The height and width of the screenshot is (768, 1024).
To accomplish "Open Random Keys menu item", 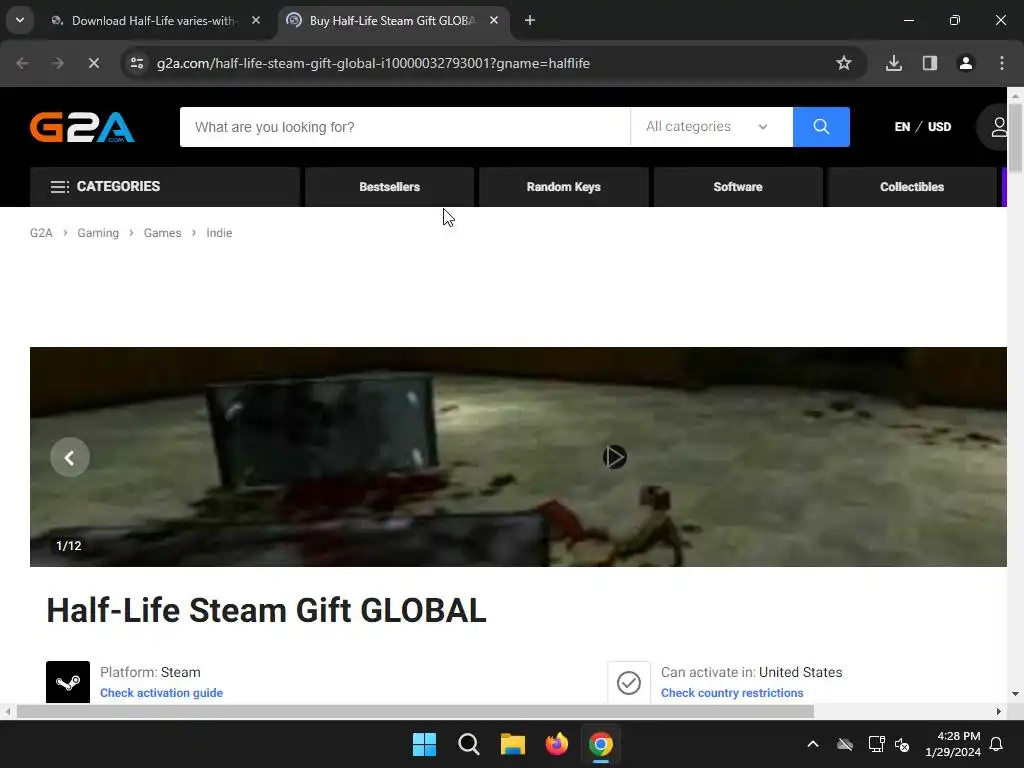I will (x=564, y=187).
